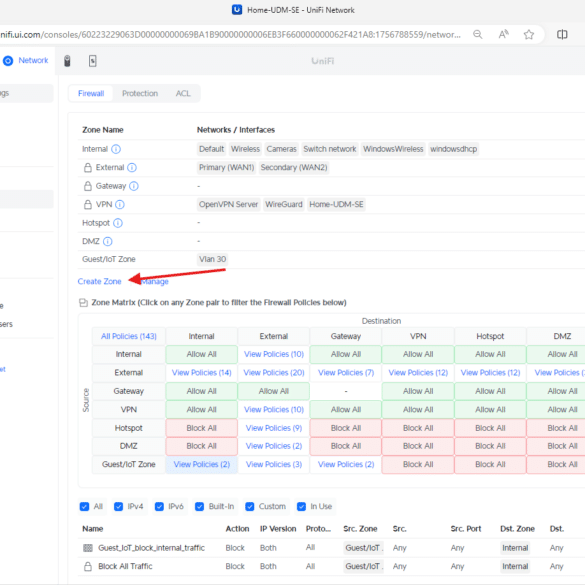Viewport: 585px width, 585px height.
Task: Switch to the ACL tab
Action: pos(183,93)
